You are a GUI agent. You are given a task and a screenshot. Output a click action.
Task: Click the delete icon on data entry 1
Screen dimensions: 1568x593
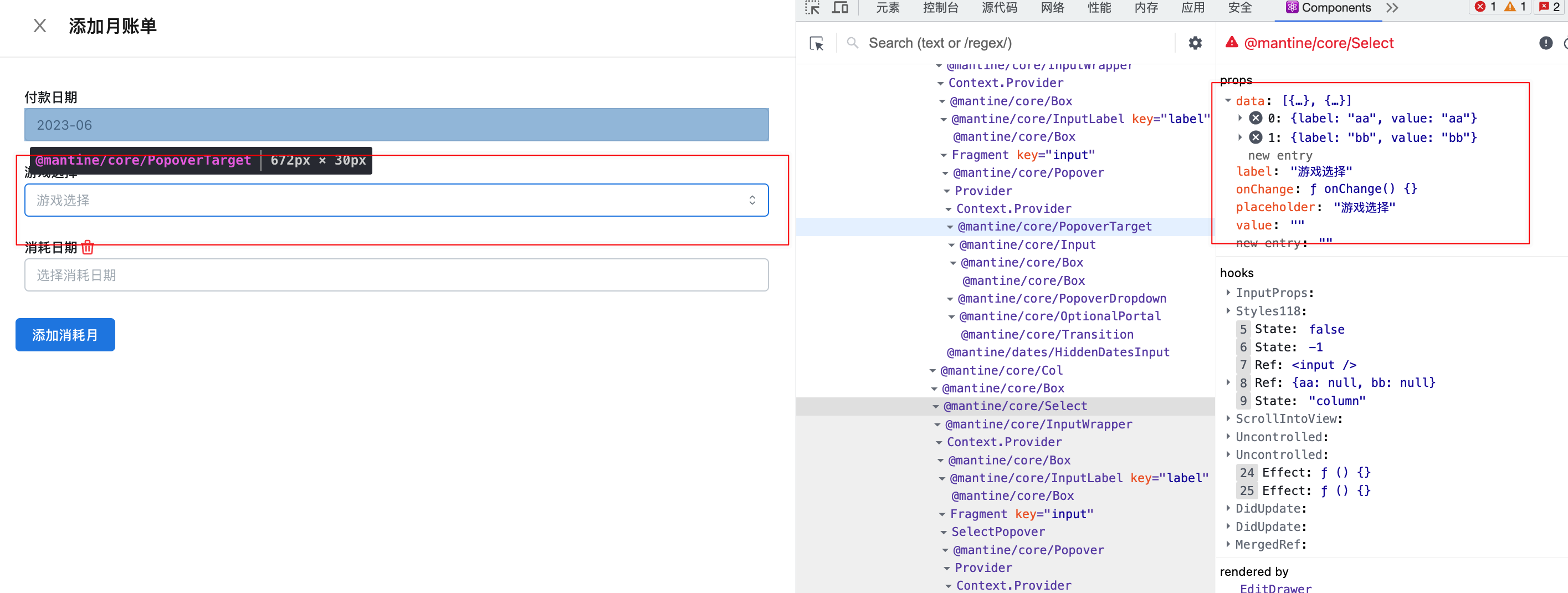tap(1255, 137)
